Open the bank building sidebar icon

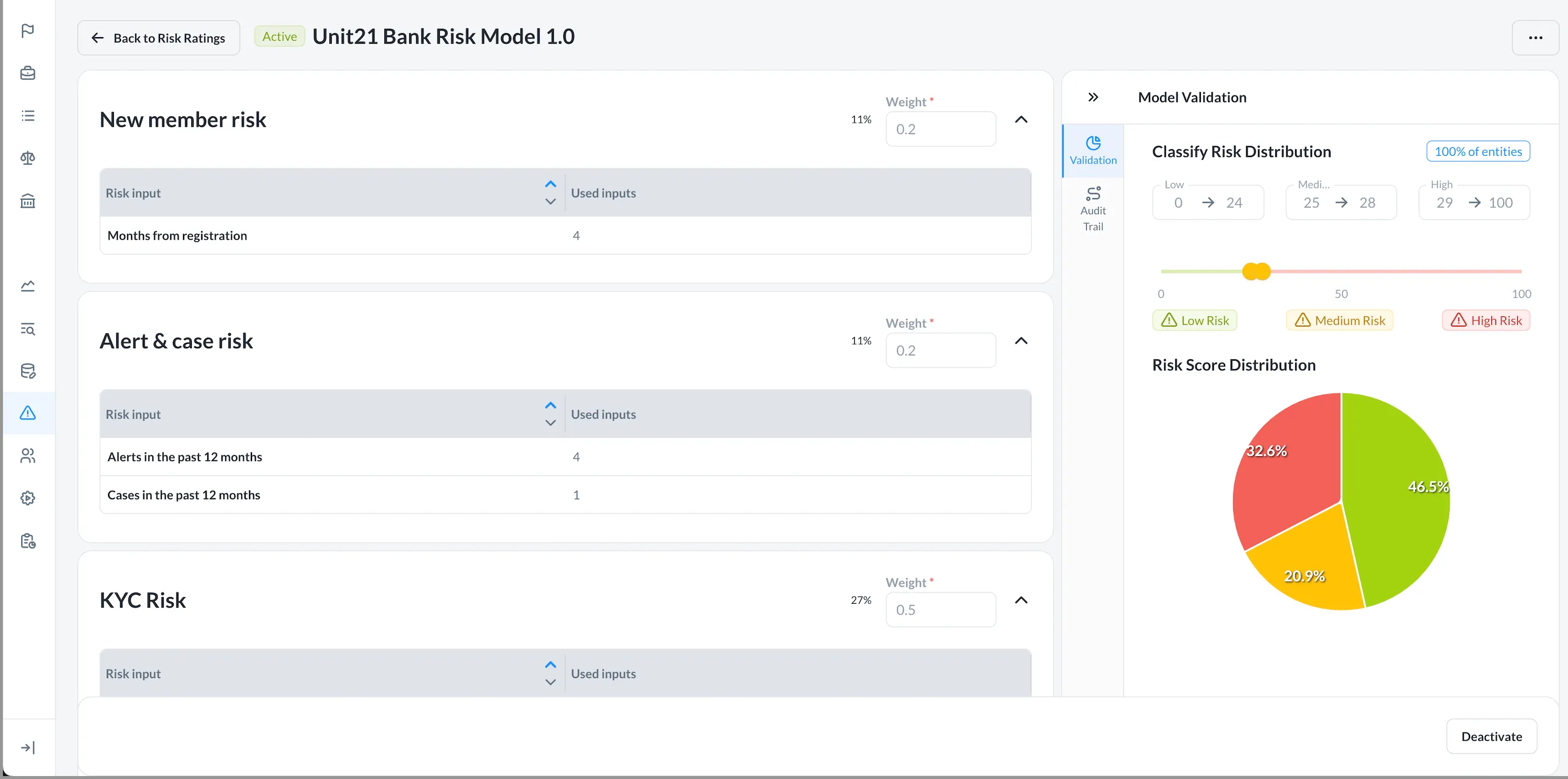[x=27, y=201]
